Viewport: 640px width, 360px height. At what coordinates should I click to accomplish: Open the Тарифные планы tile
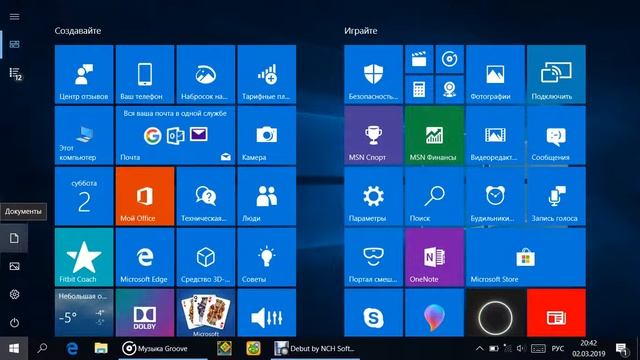tap(267, 74)
